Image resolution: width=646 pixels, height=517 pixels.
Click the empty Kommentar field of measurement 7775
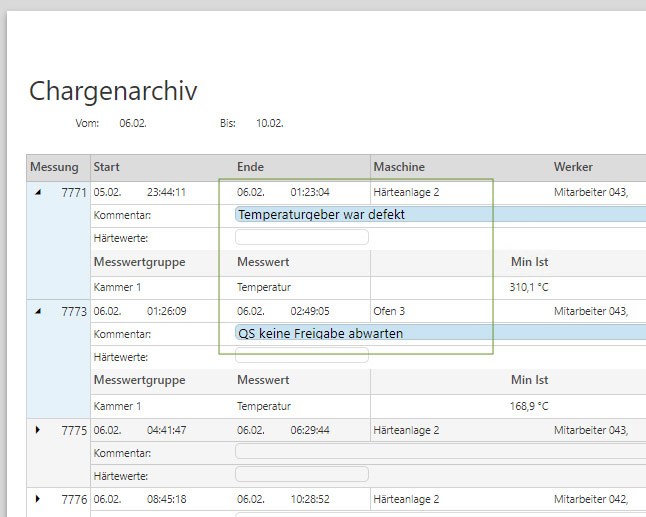point(440,452)
